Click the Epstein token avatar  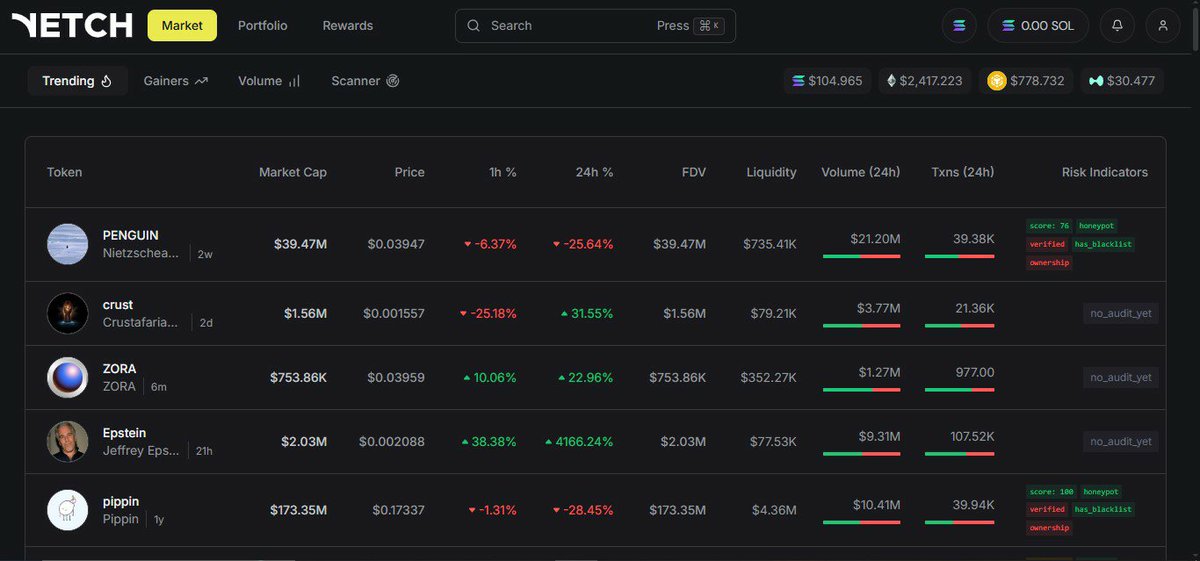click(68, 441)
